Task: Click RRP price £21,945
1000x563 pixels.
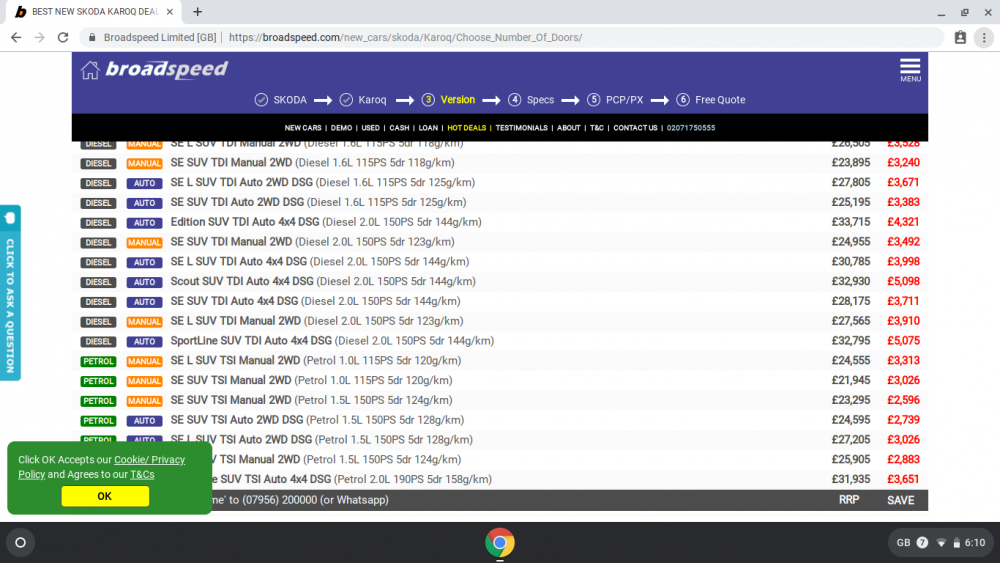Action: coord(851,381)
